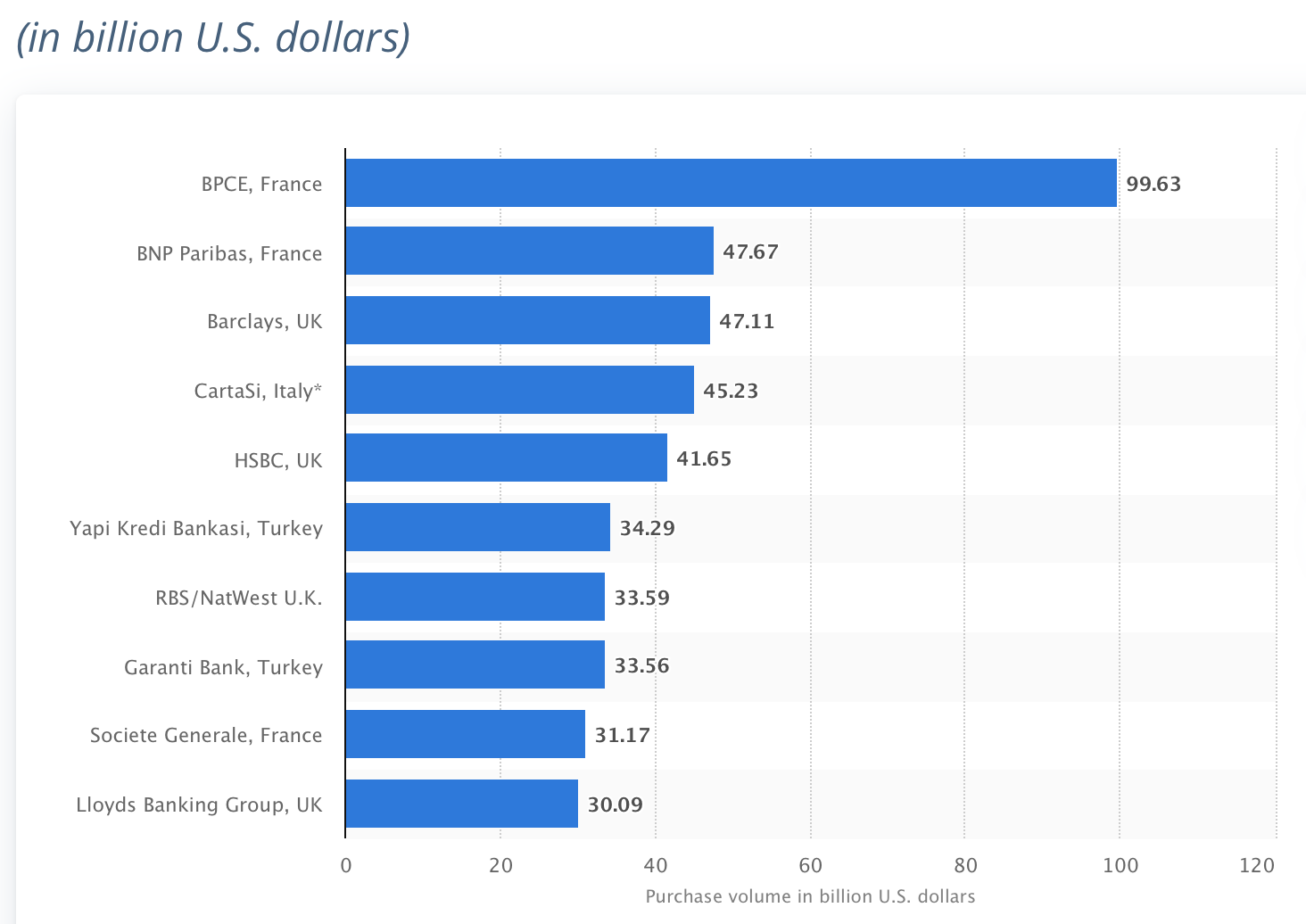Click the 47.67 value label

point(750,252)
